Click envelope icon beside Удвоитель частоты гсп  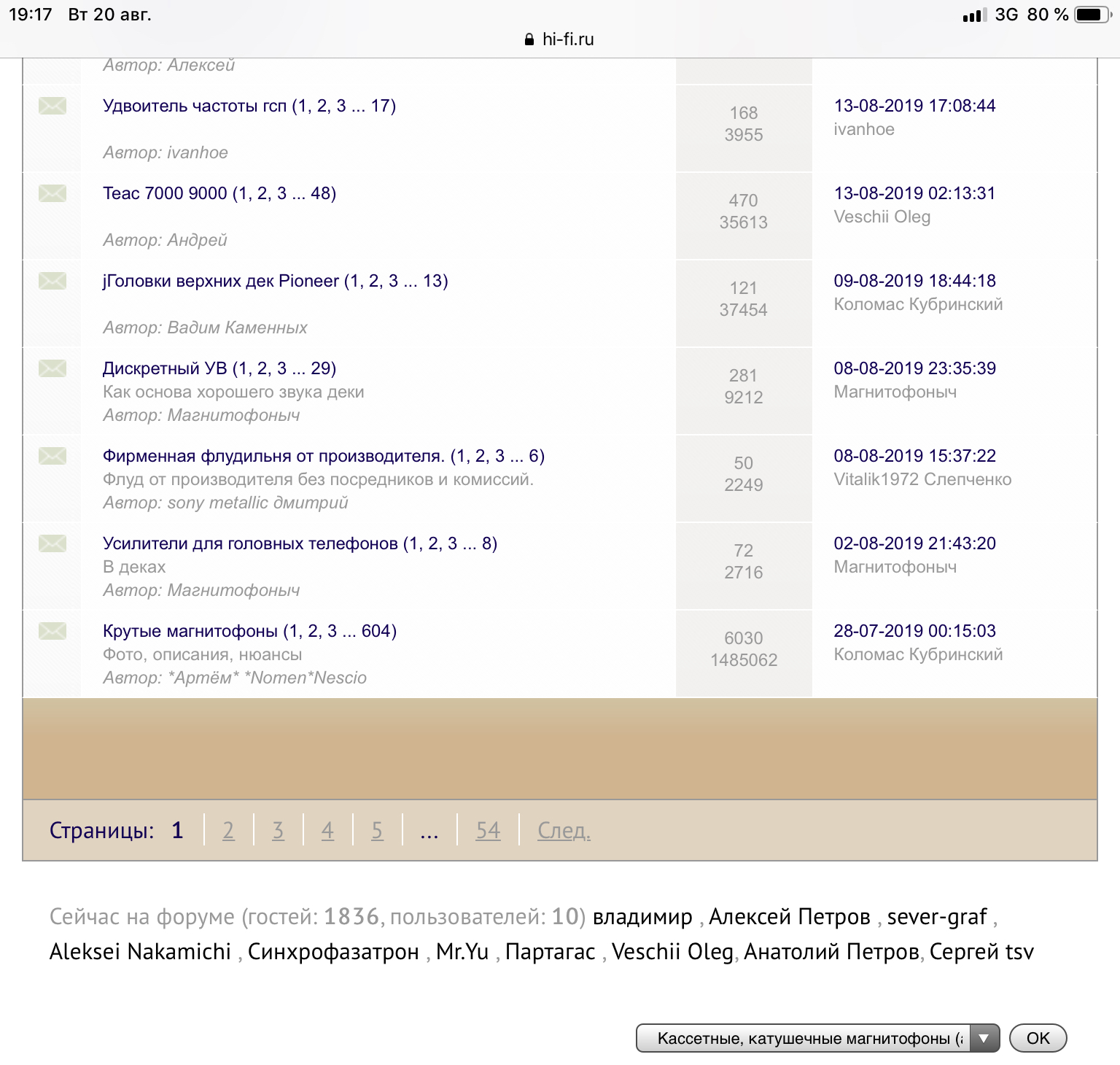[x=52, y=106]
